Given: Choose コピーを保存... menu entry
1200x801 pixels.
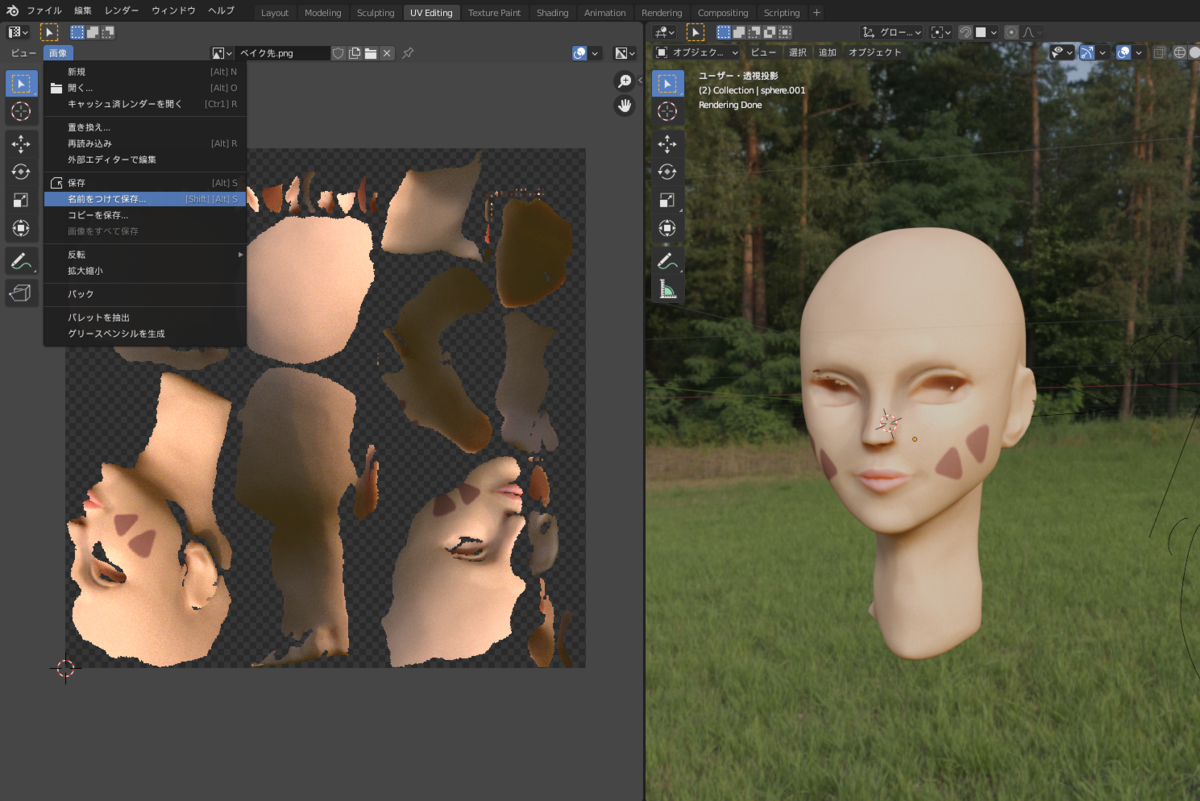Looking at the screenshot, I should point(145,215).
